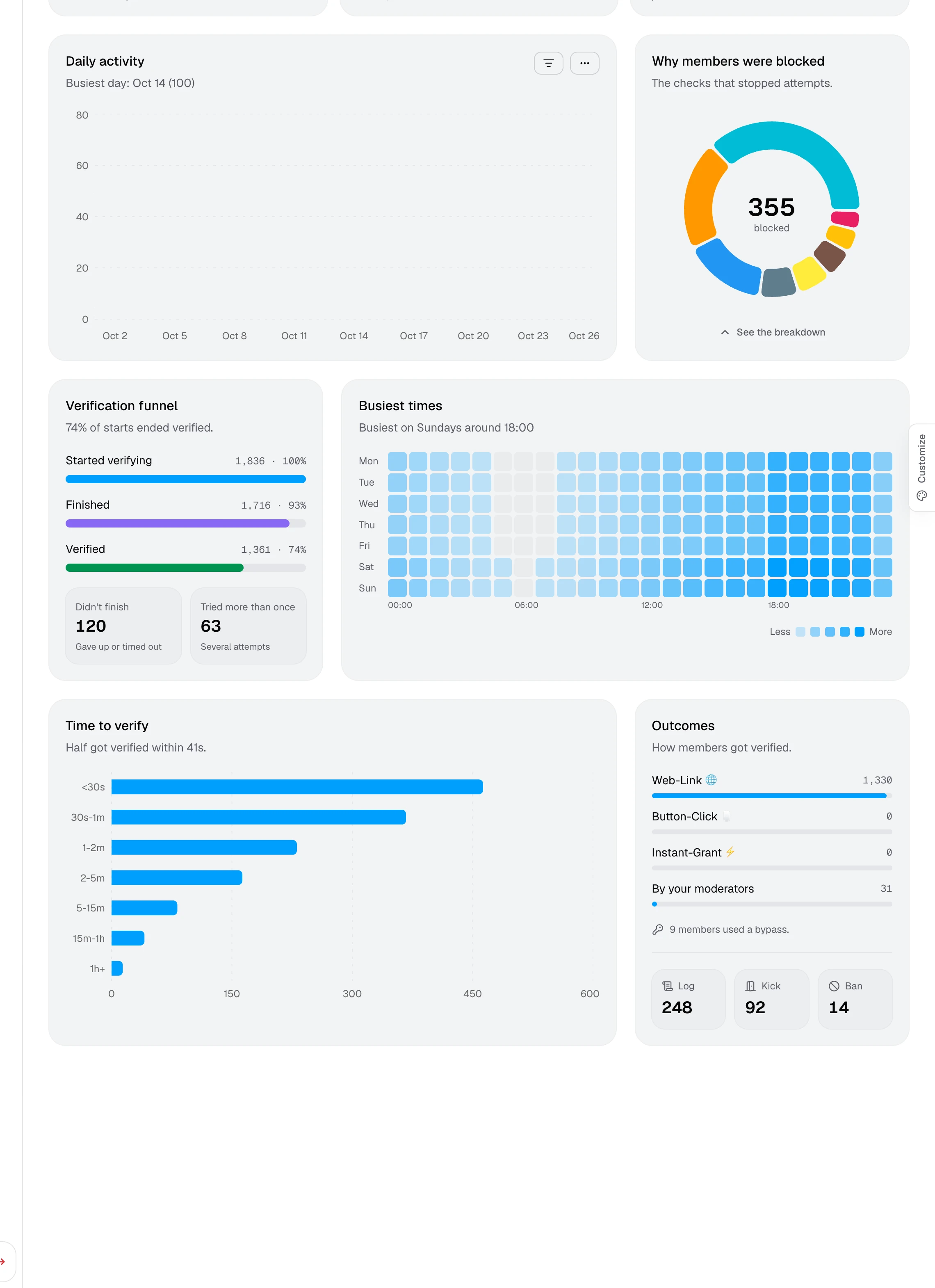Screen dimensions: 935x1288
Task: Open the Ban outcome card showing 14
Action: coord(855,999)
